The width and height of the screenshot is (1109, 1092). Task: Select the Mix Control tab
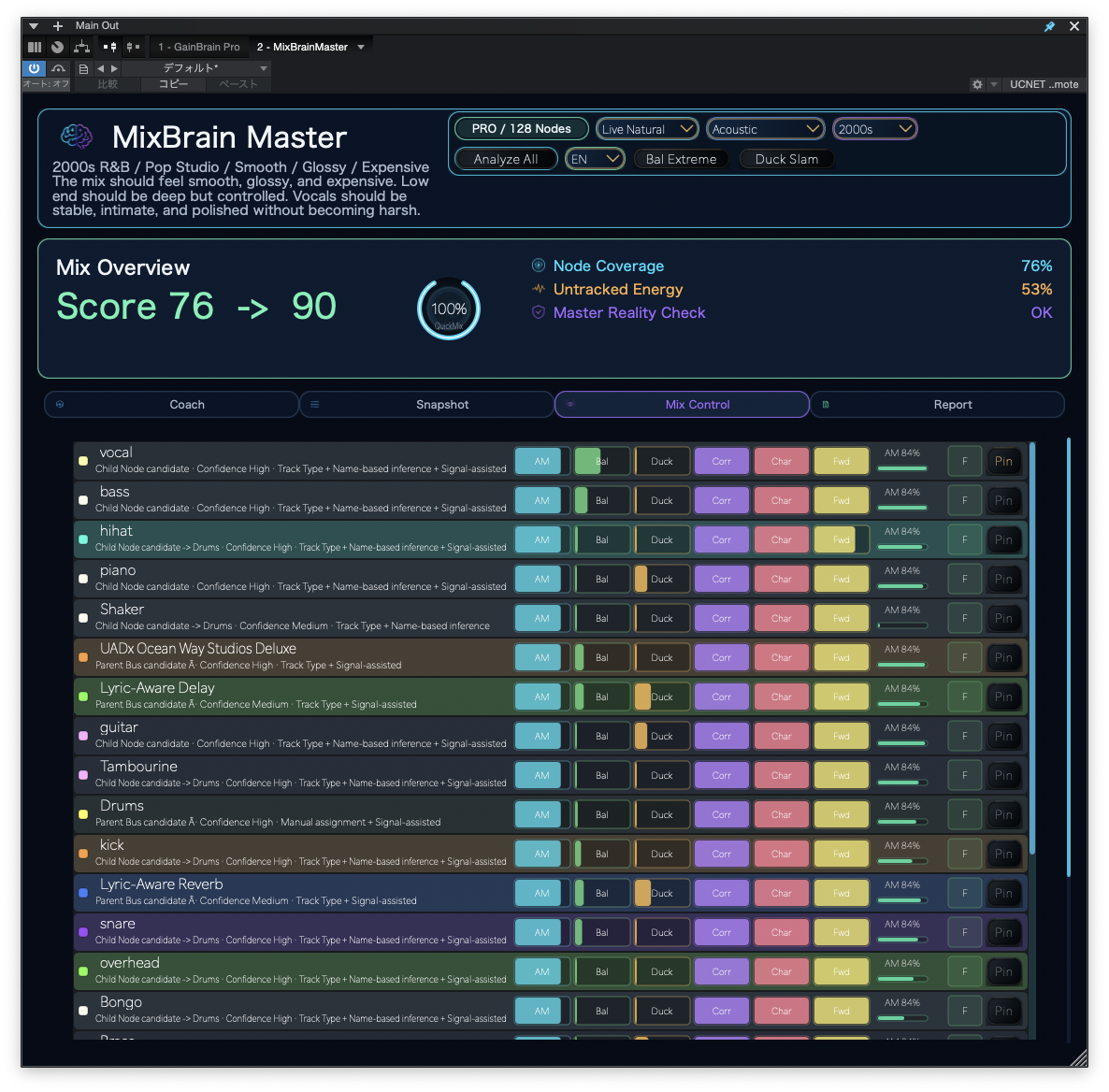[682, 405]
